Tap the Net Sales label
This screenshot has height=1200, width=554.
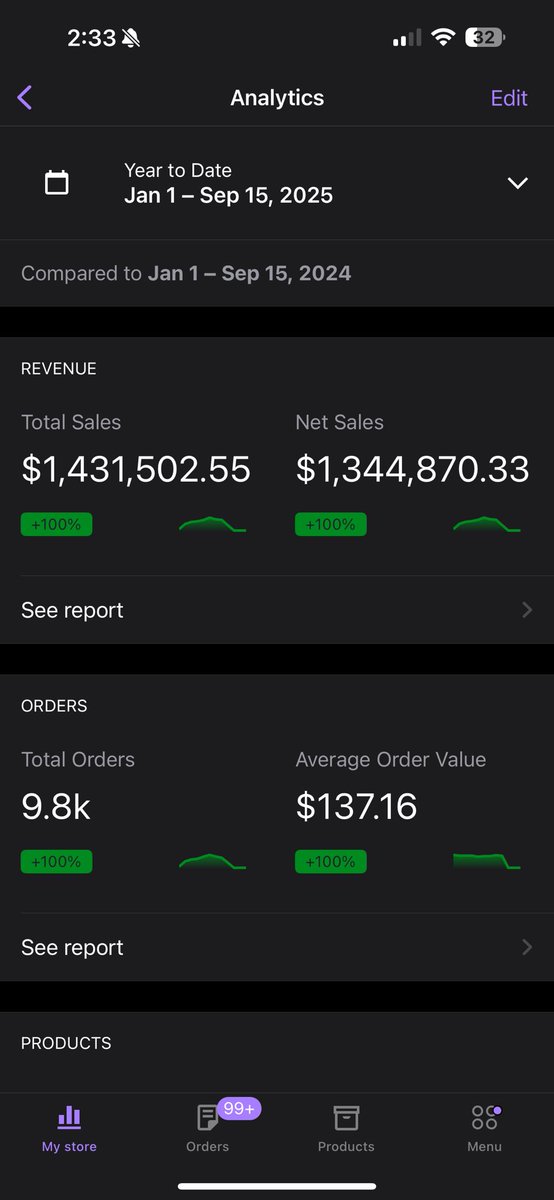coord(339,422)
